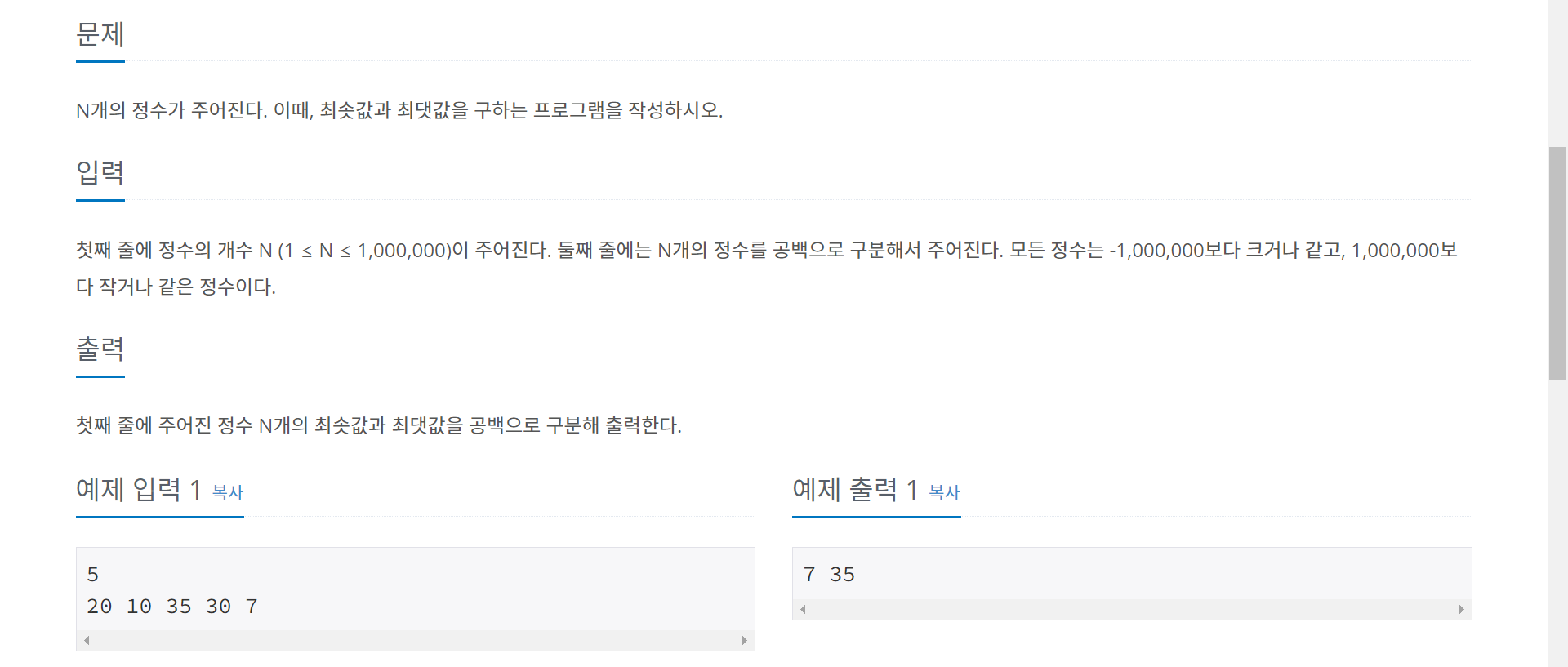Click the number 5 in sample input
Image resolution: width=1568 pixels, height=667 pixels.
(92, 575)
